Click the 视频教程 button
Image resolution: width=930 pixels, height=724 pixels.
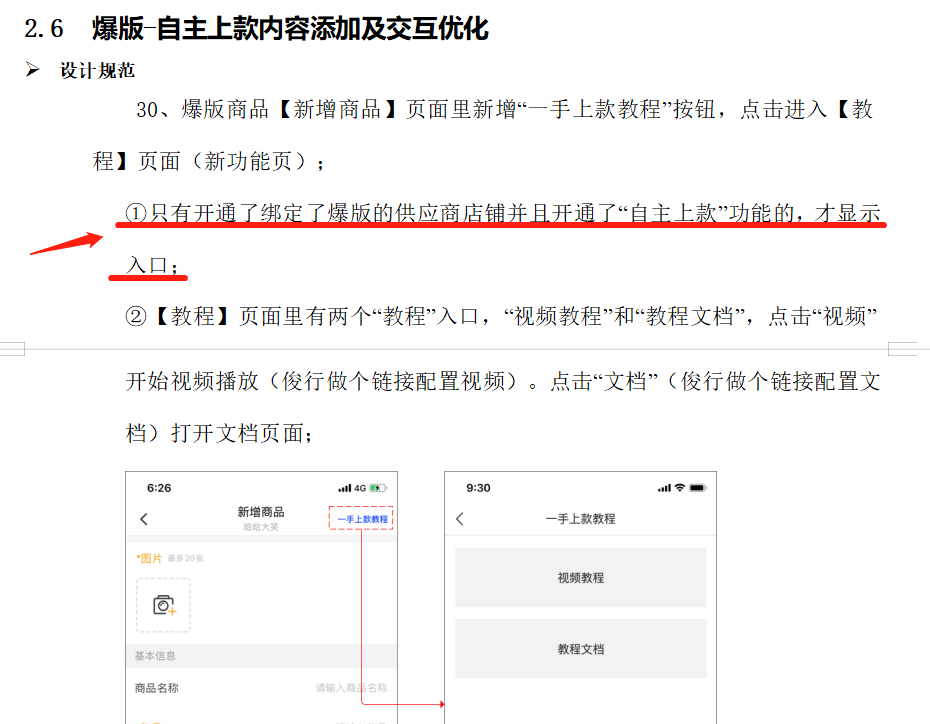[581, 578]
